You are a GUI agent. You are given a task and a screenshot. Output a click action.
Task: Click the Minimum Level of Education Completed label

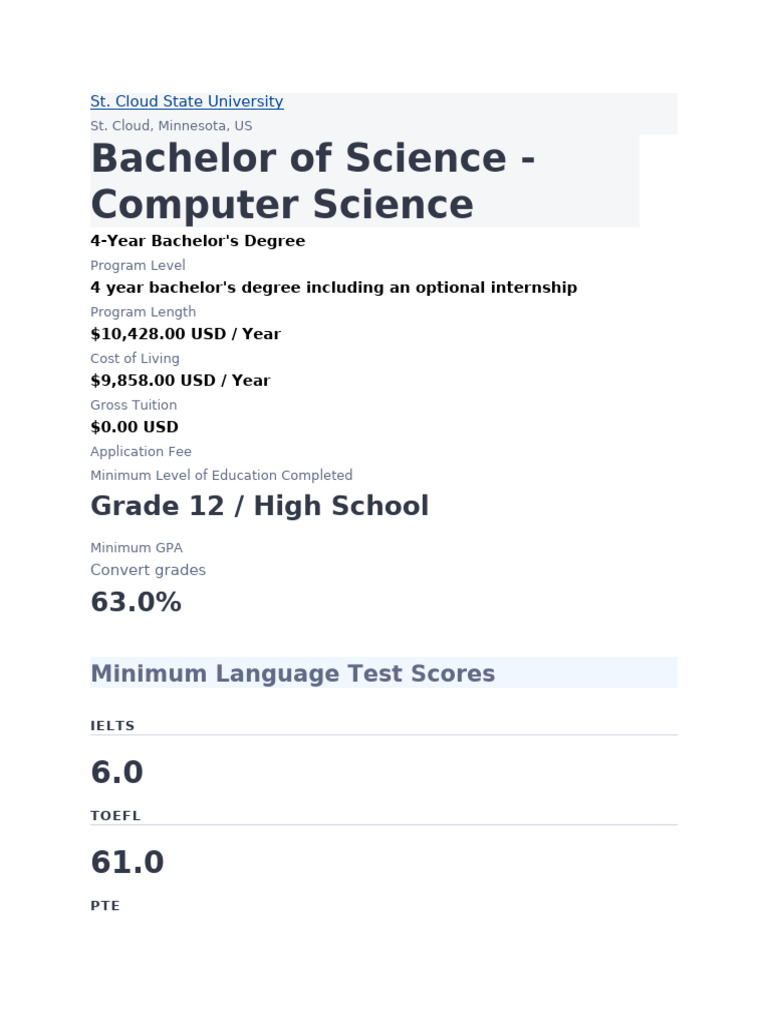point(221,476)
